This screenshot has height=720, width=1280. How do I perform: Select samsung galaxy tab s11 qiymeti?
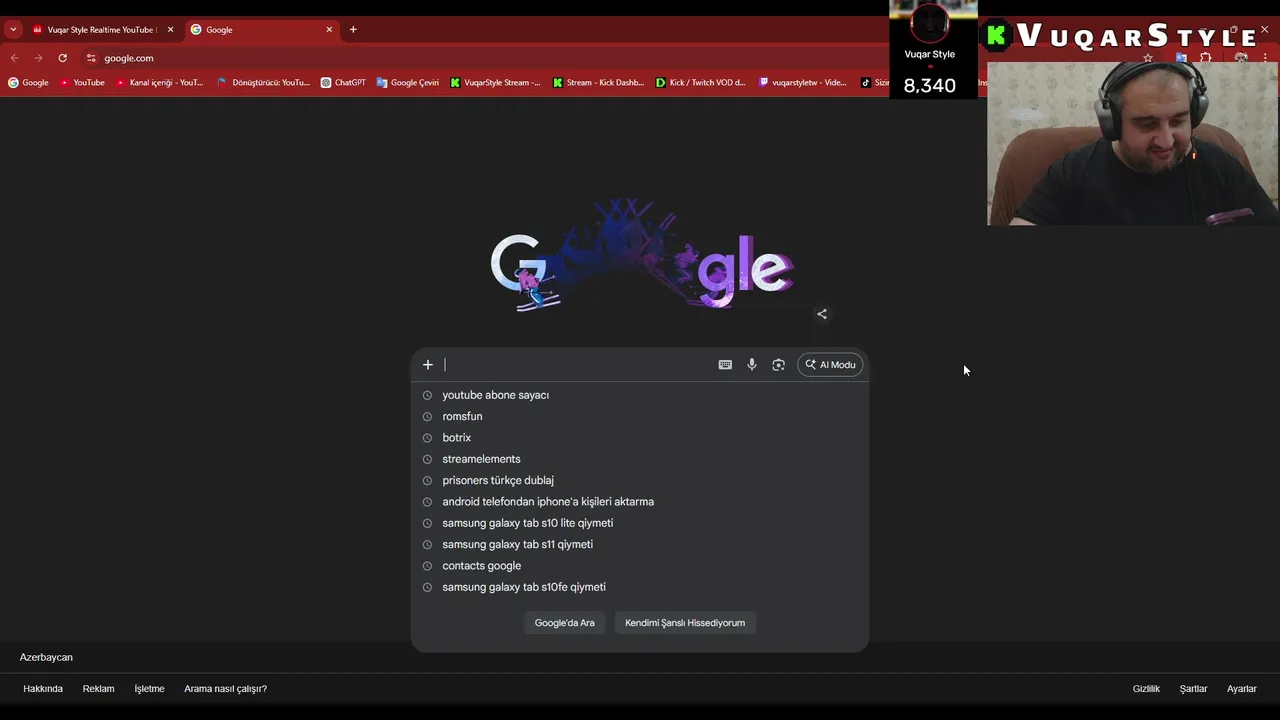640,544
